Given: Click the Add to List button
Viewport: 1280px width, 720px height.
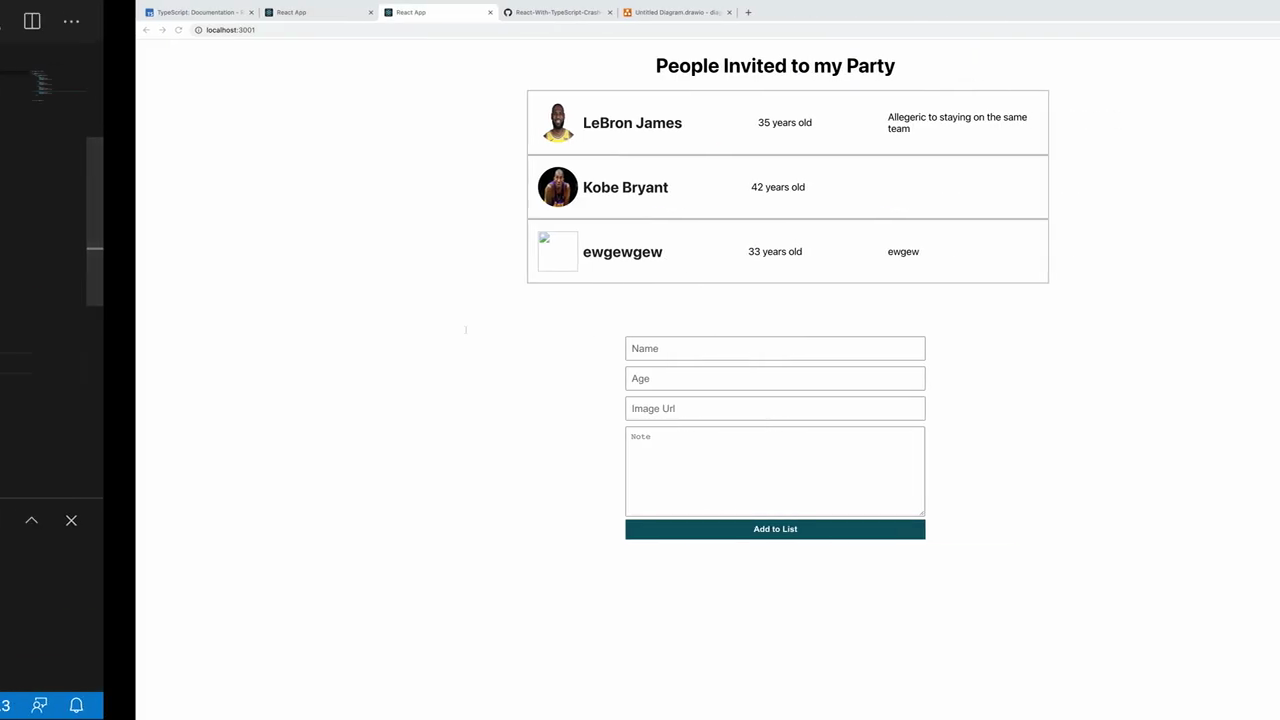Looking at the screenshot, I should pos(775,529).
